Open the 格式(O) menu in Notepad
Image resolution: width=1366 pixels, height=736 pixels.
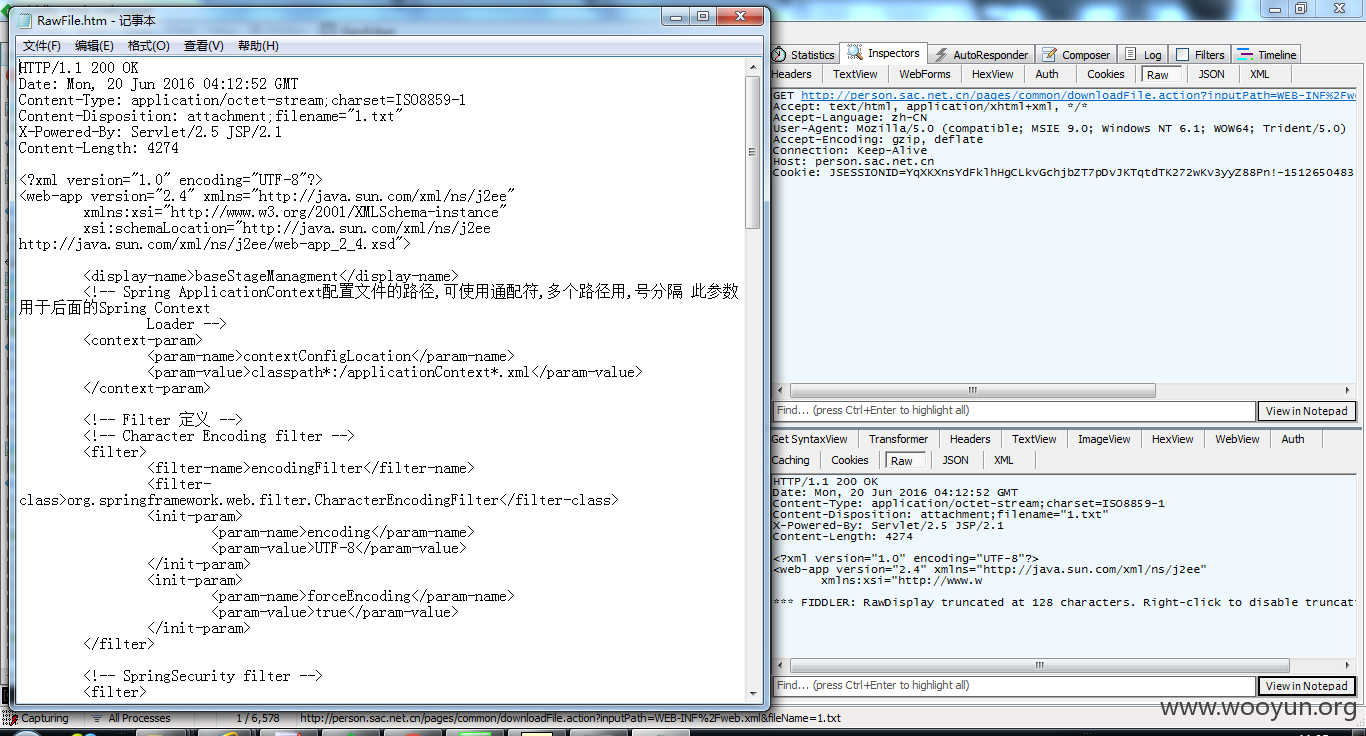pyautogui.click(x=149, y=46)
